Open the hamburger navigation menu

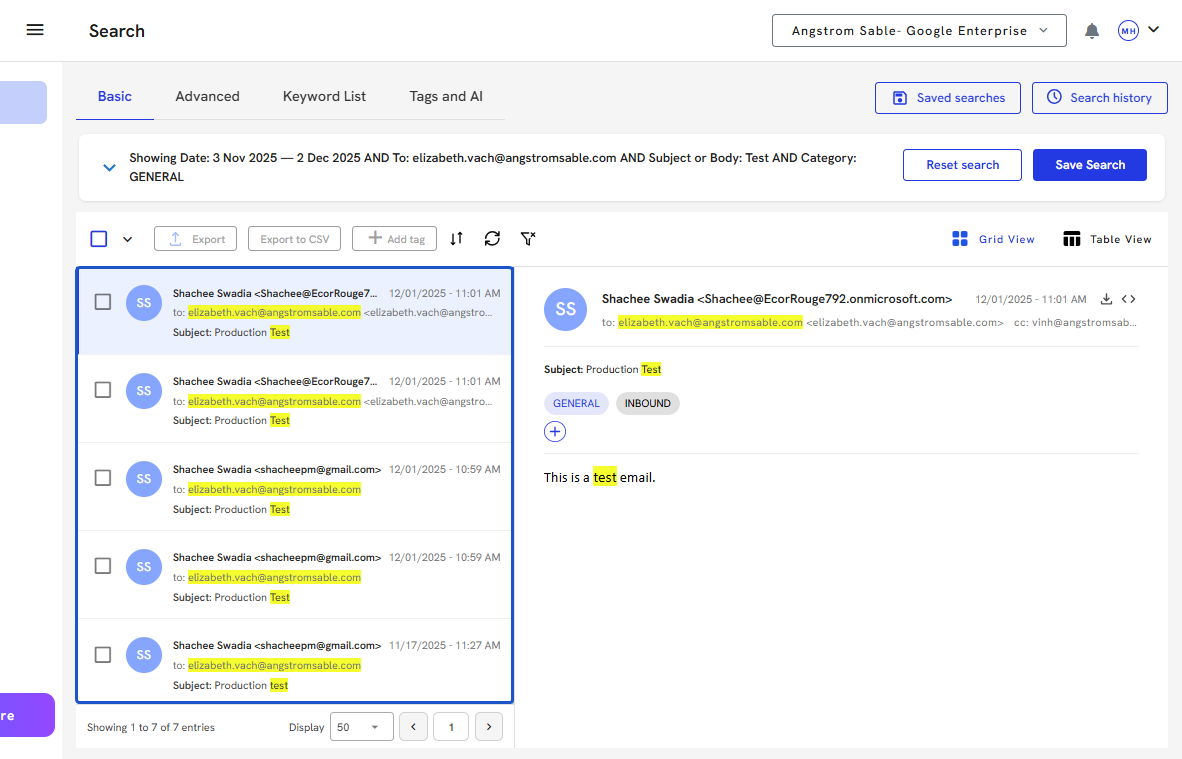35,30
